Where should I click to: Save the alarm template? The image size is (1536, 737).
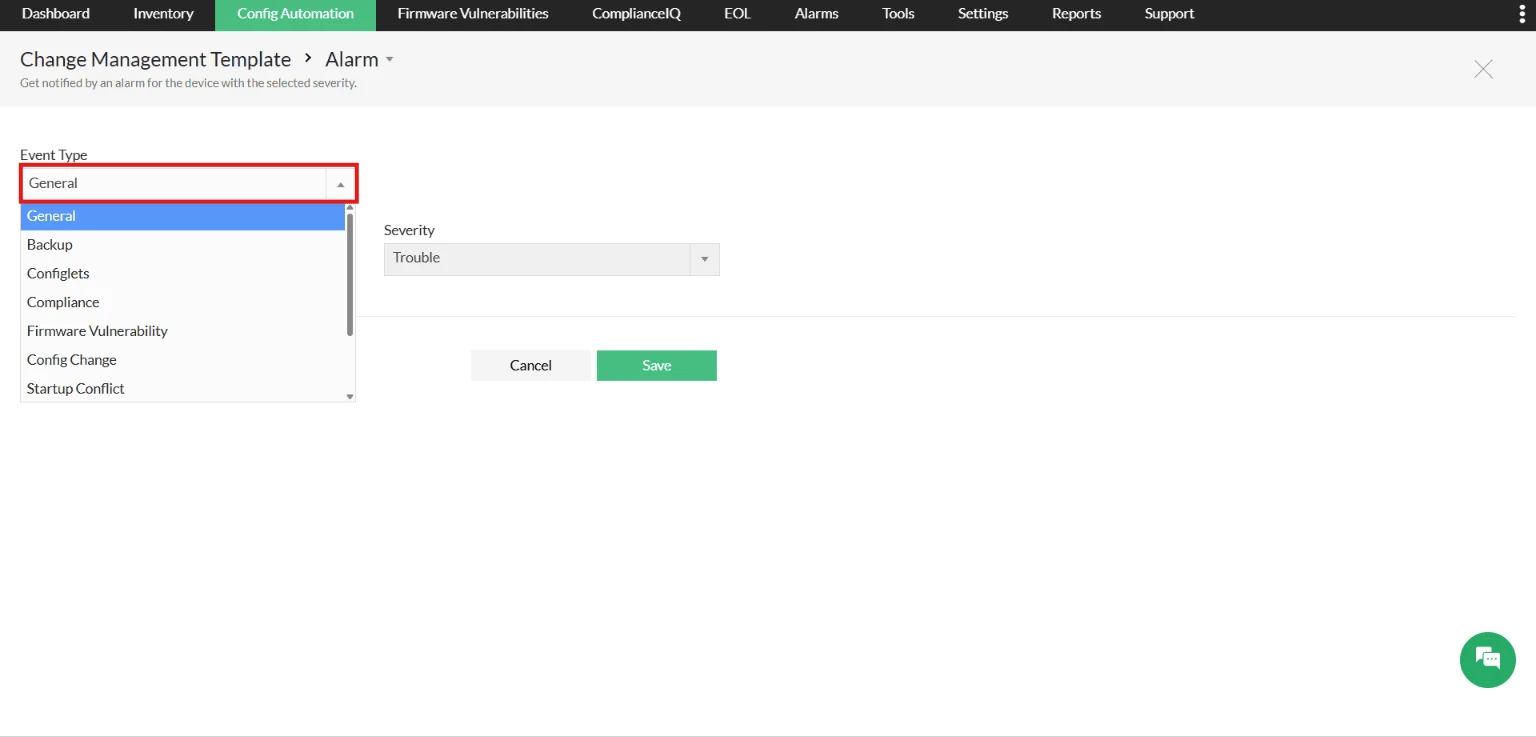[x=657, y=366]
